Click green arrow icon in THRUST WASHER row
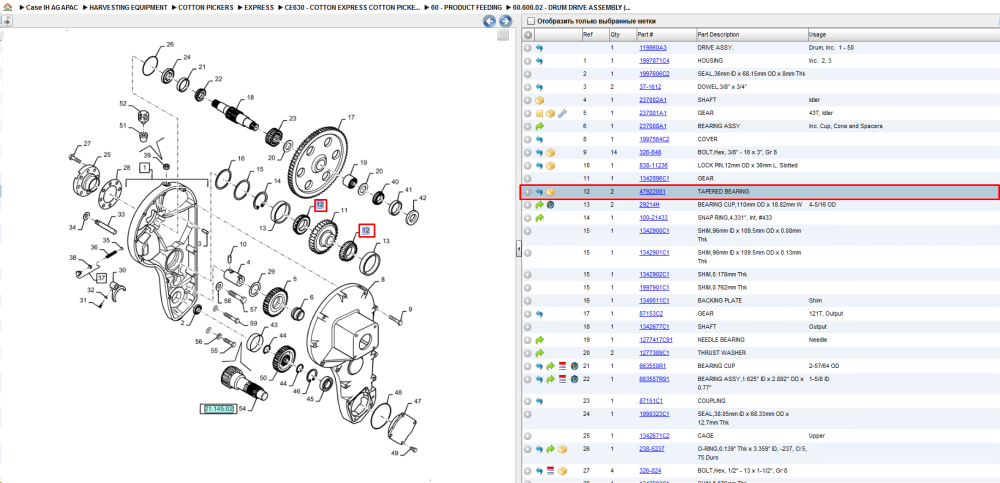The width and height of the screenshot is (1000, 483). coord(540,352)
